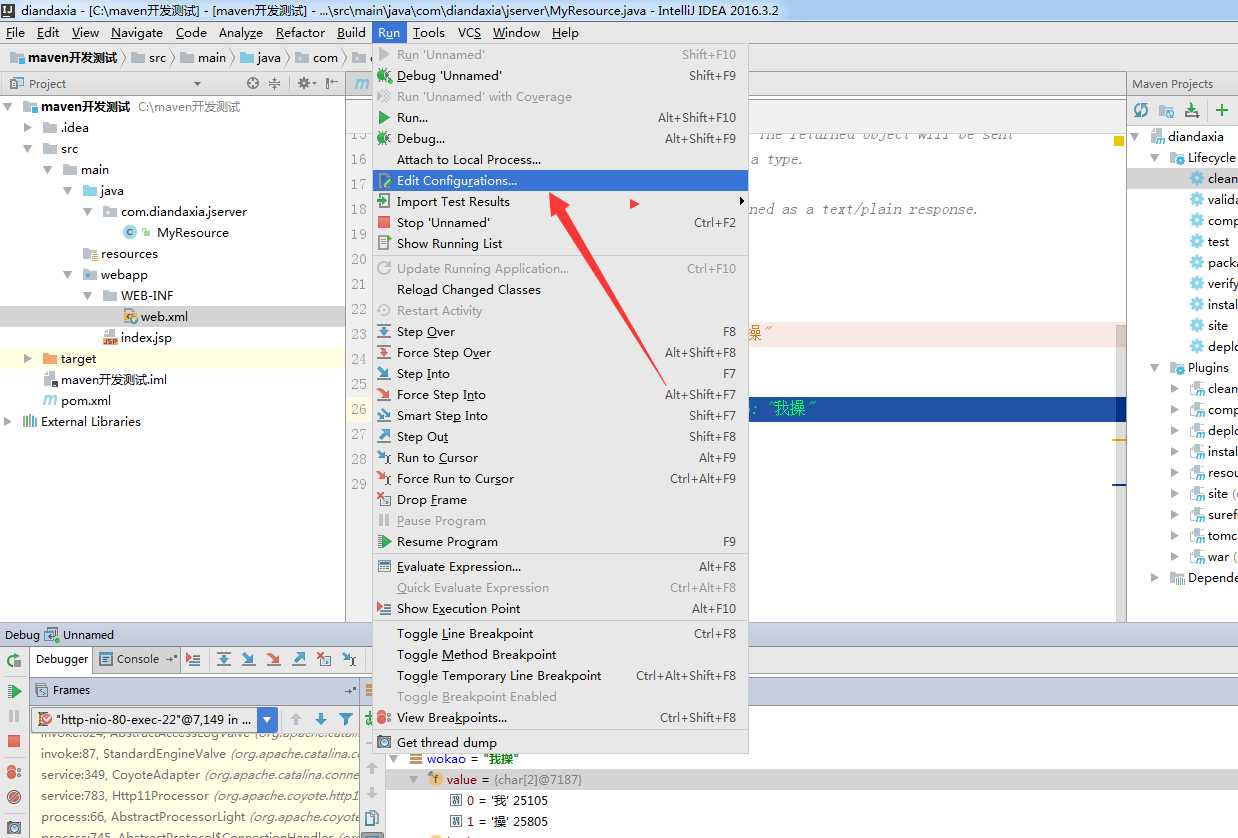Click the Evaluate Expression menu entry

pyautogui.click(x=560, y=567)
